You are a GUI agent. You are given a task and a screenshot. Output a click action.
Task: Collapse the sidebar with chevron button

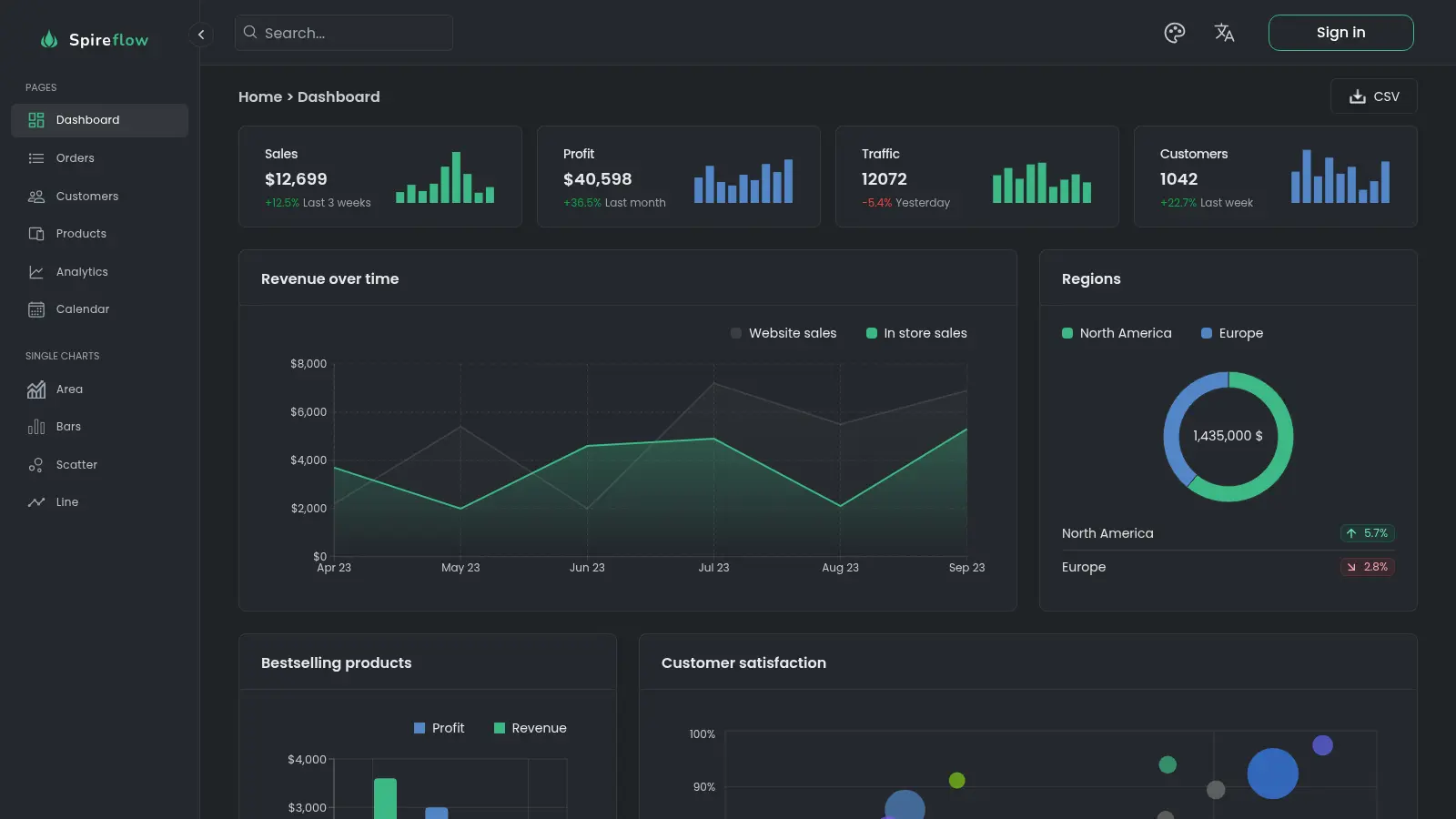click(201, 35)
